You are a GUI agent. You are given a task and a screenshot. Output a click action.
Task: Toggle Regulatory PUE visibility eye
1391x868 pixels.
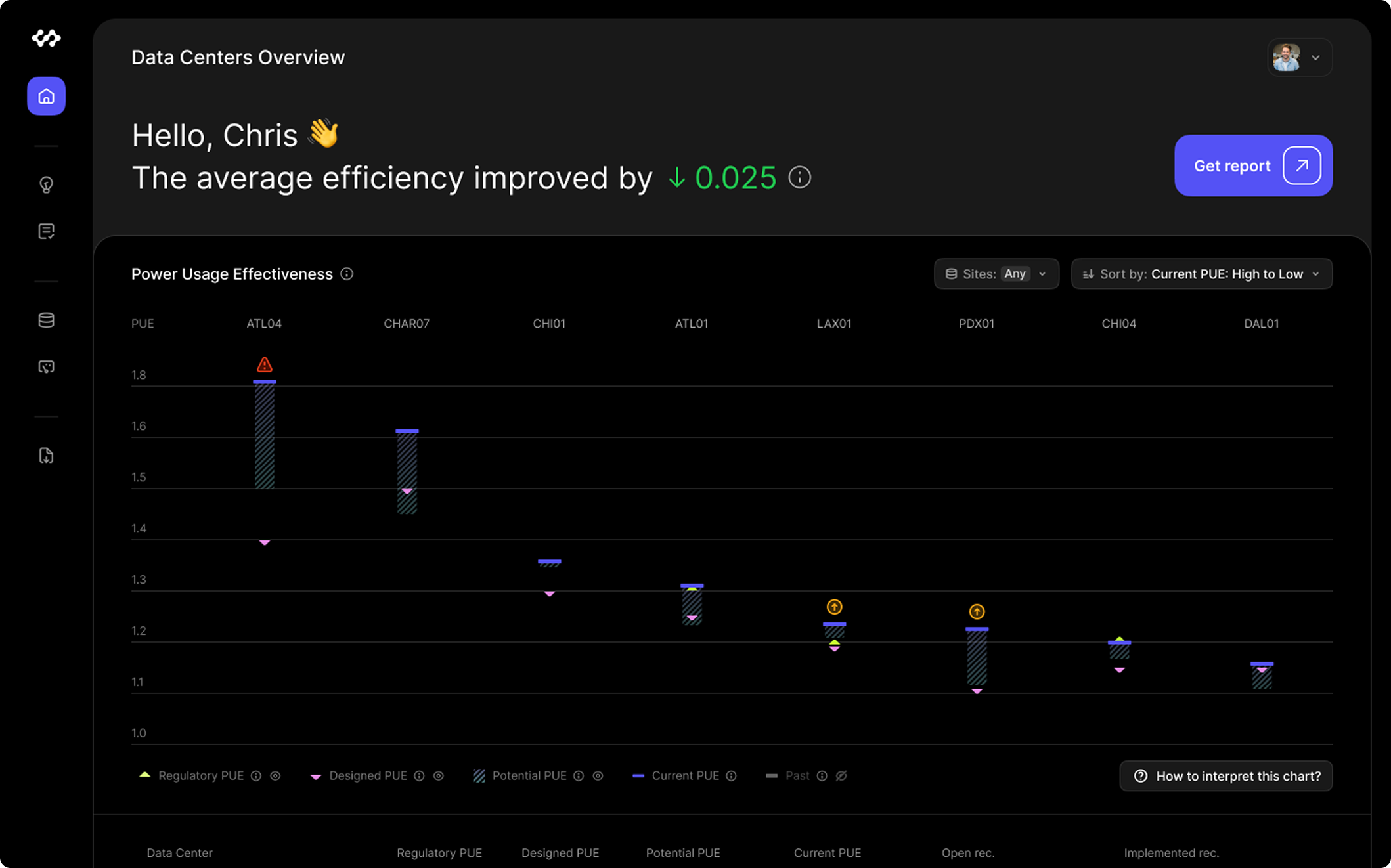[275, 775]
